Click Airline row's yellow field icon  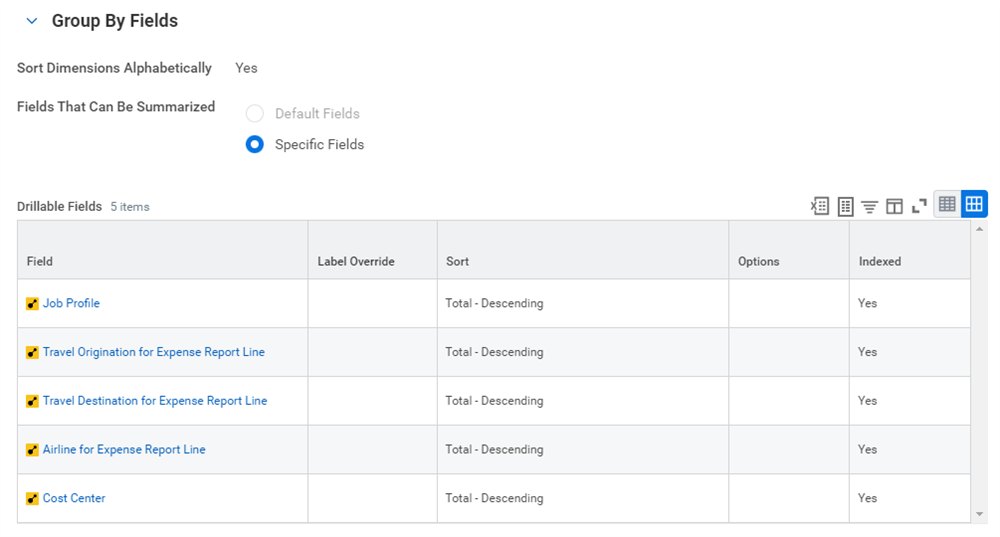coord(32,450)
